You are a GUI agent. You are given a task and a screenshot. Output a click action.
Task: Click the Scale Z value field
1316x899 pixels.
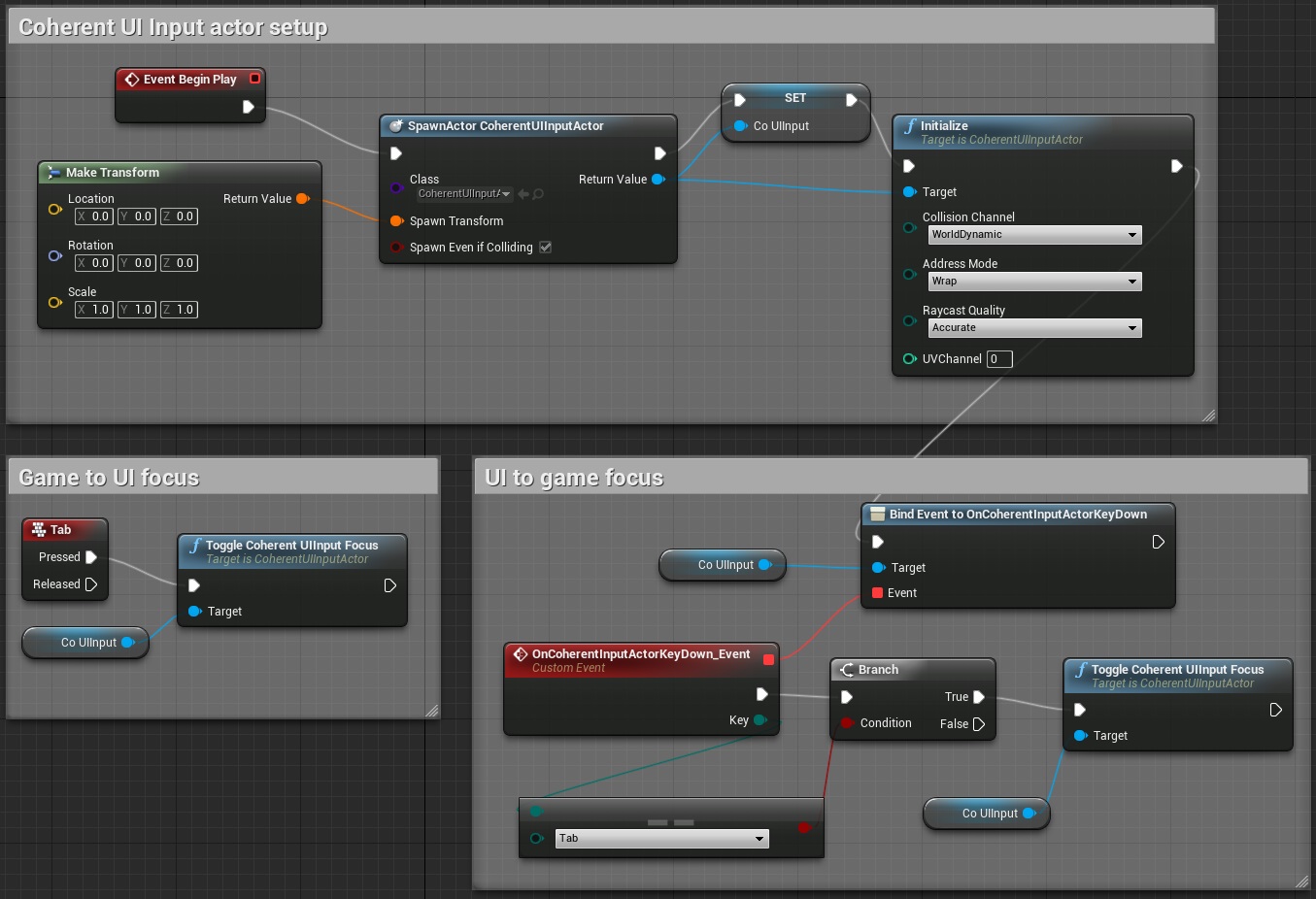[x=180, y=310]
